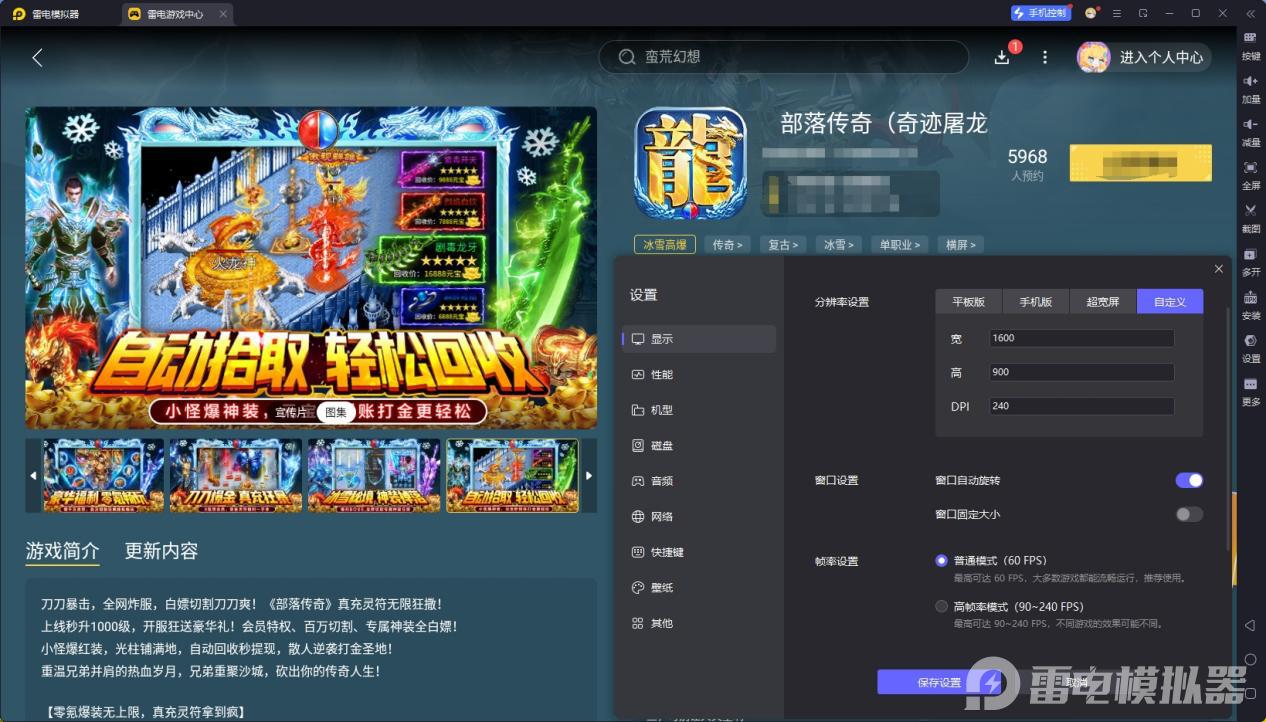Open 快捷键 shortcut settings category
Screen dimensions: 1266x722
(699, 552)
